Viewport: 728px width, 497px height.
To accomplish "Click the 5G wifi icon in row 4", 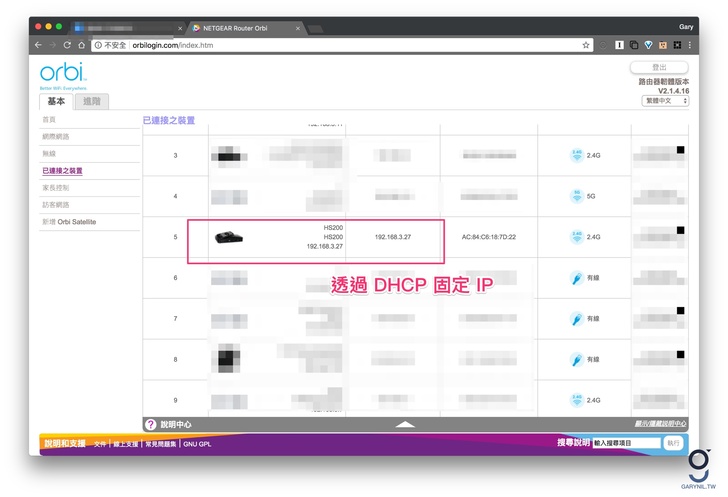I will click(x=577, y=196).
